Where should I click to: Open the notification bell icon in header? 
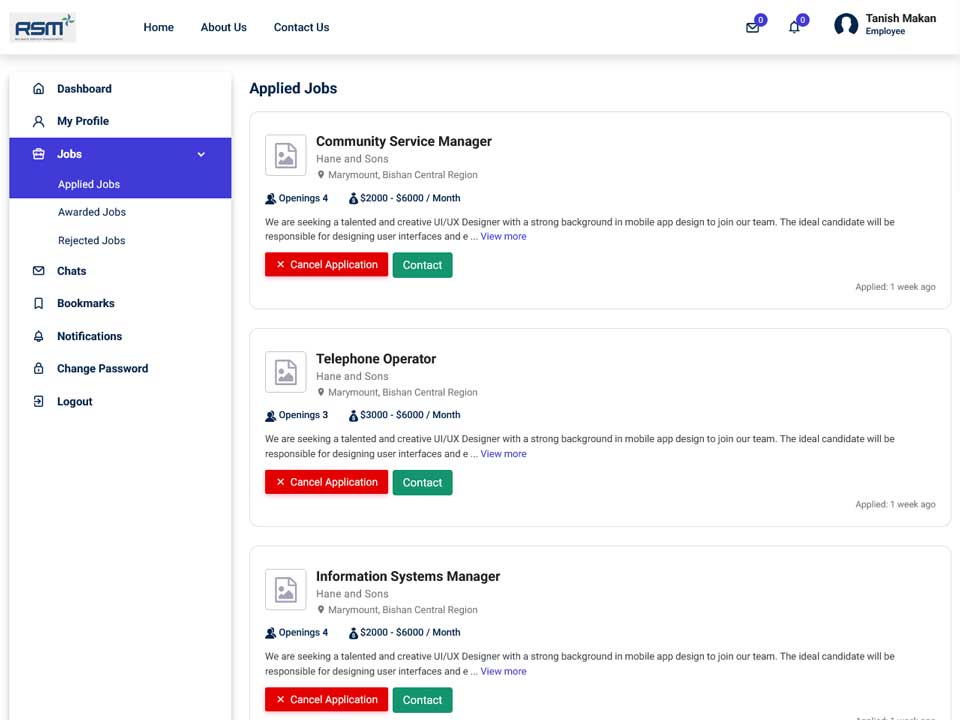(x=794, y=28)
